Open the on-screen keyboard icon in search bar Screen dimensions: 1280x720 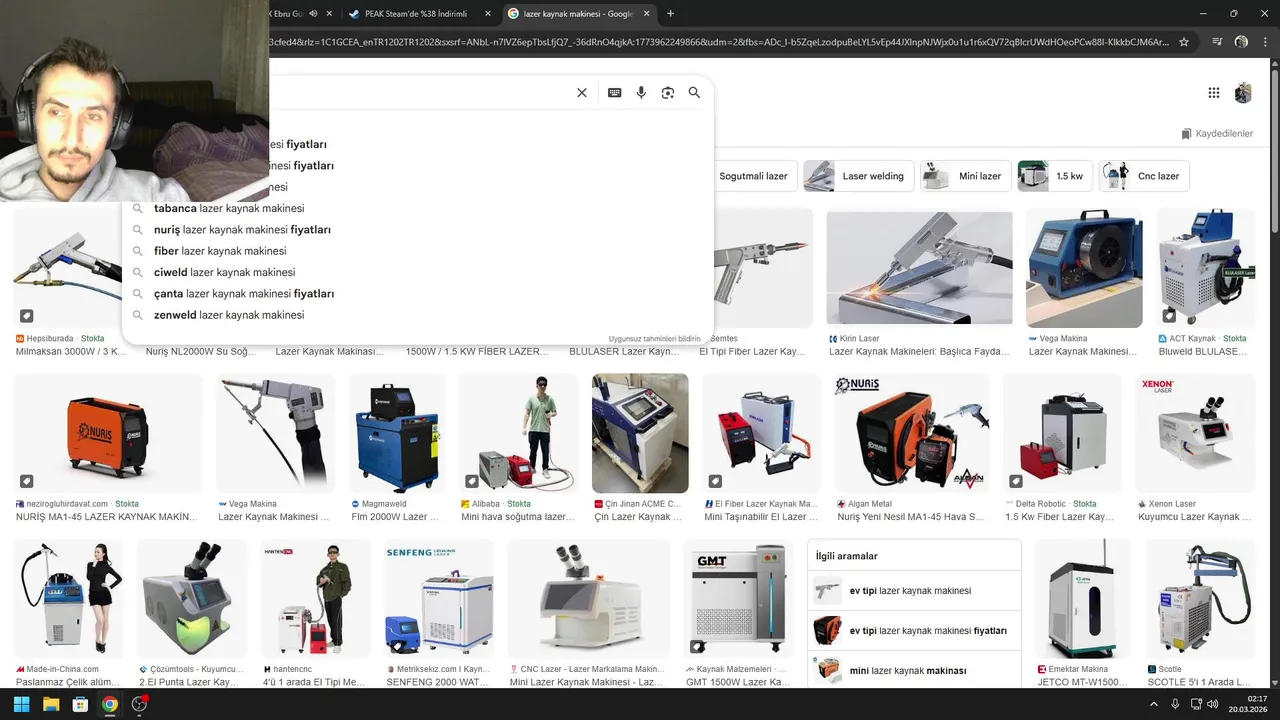(615, 93)
